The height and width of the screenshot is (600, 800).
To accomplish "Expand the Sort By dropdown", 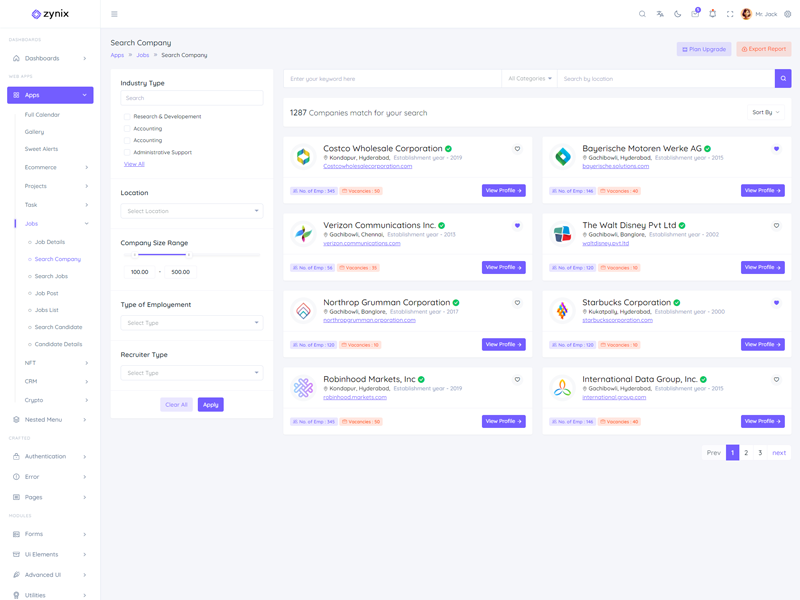I will [x=766, y=113].
